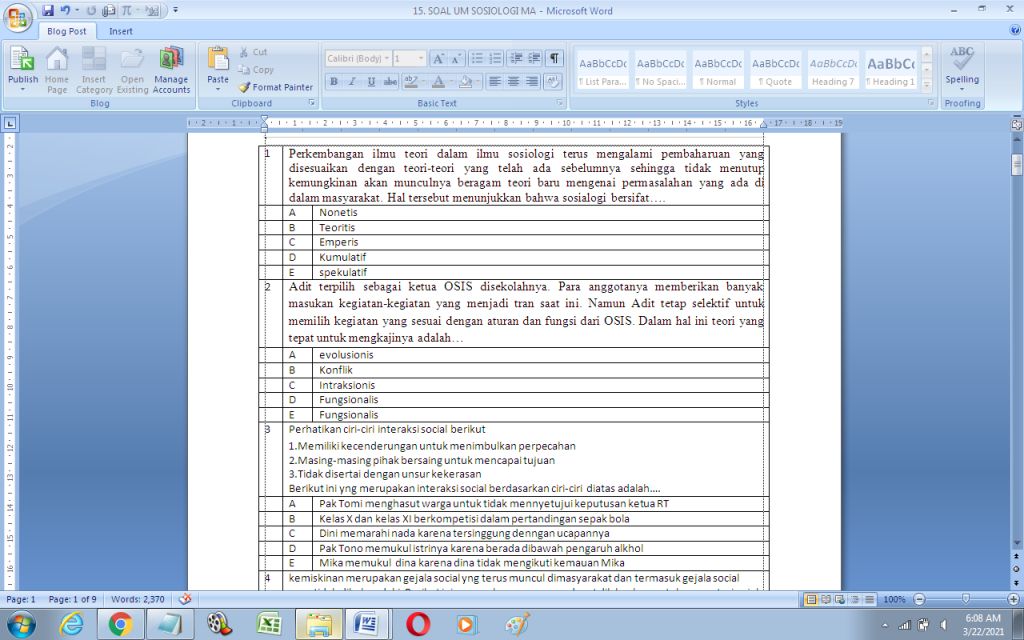Apply No Spacing style
1024x640 pixels.
660,70
